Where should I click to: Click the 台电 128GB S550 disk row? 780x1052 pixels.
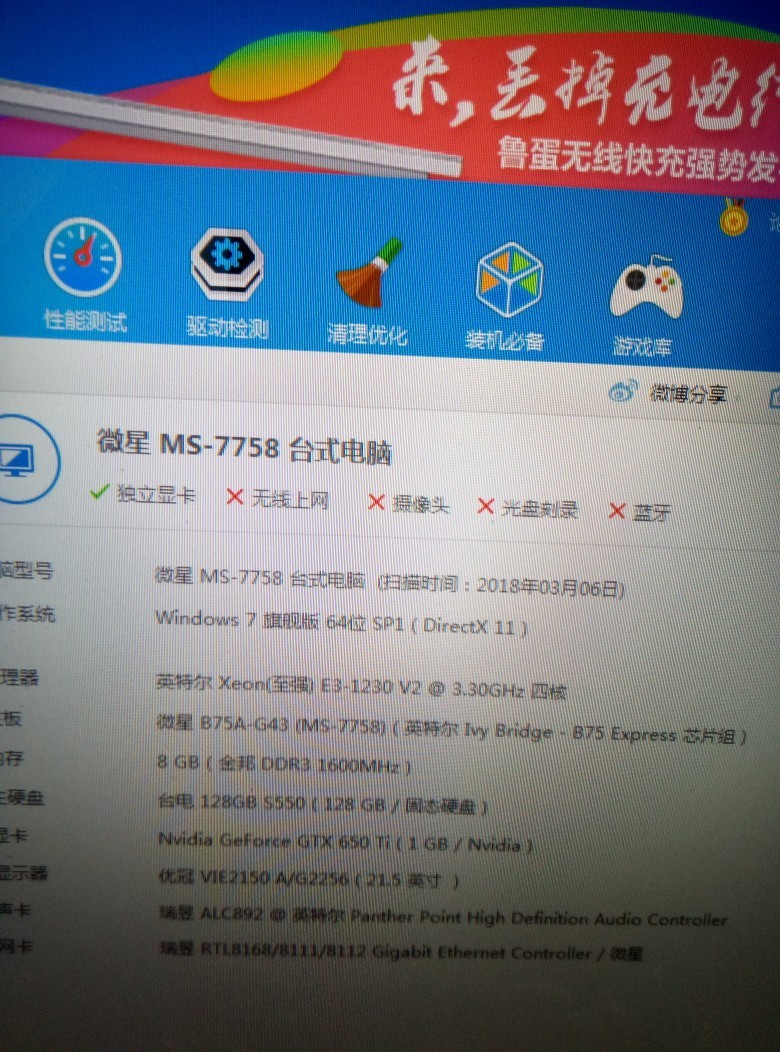click(323, 802)
